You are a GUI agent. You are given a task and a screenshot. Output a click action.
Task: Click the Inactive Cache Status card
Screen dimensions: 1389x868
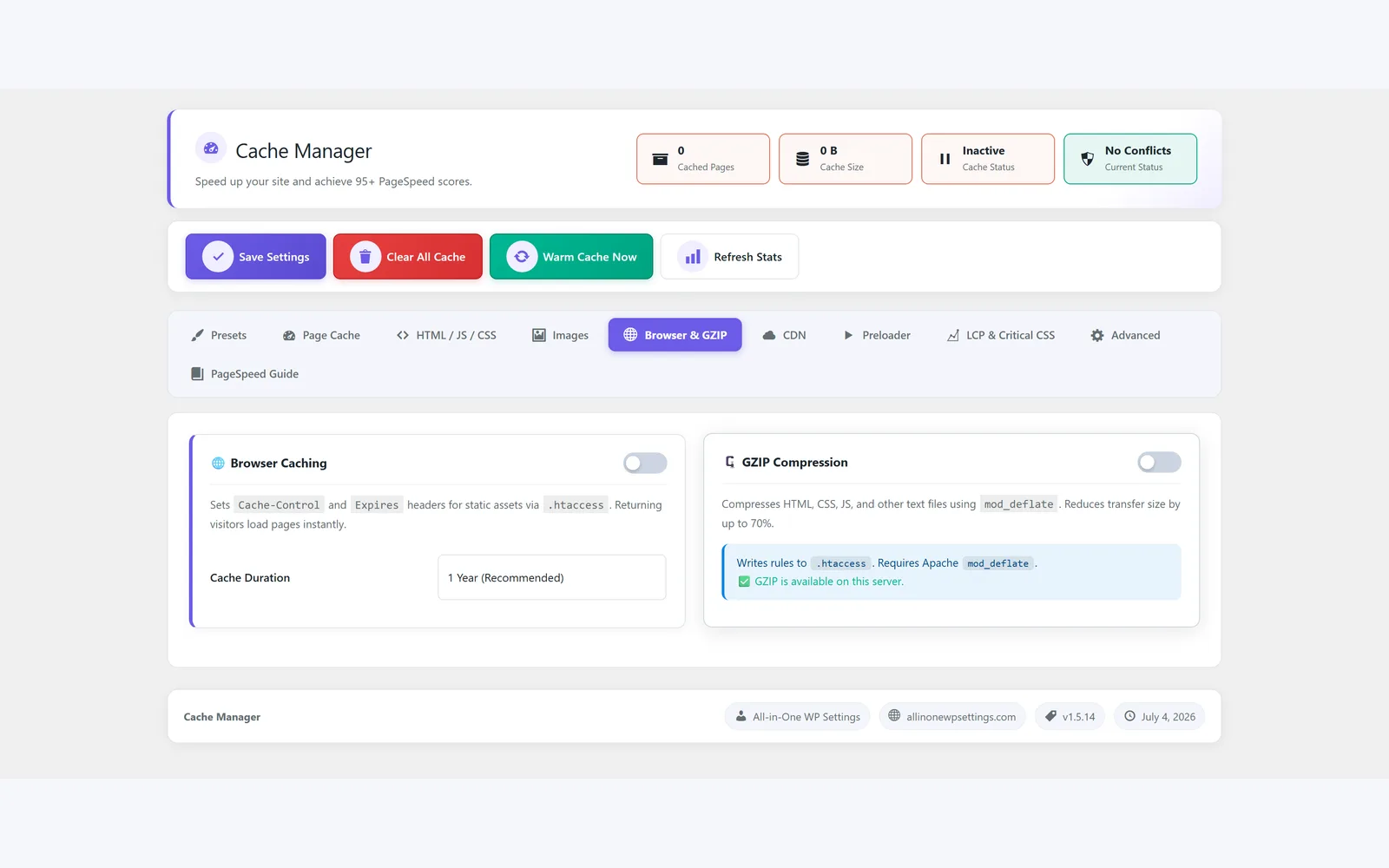click(988, 159)
